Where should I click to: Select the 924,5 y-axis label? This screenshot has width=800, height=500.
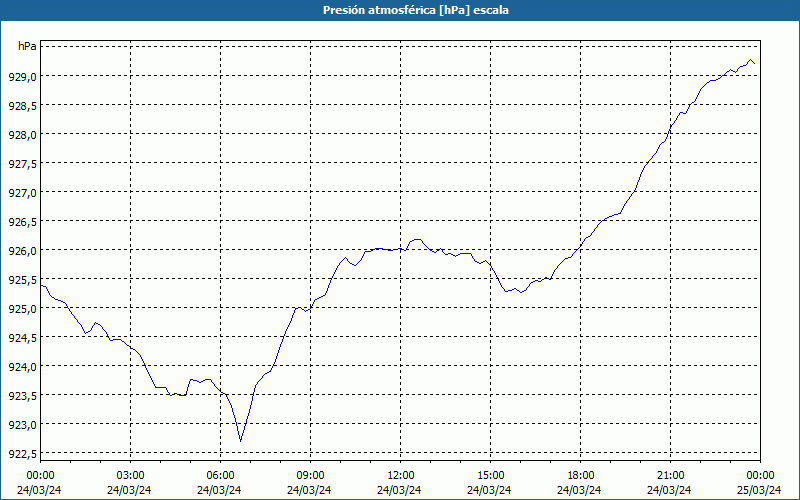22,338
